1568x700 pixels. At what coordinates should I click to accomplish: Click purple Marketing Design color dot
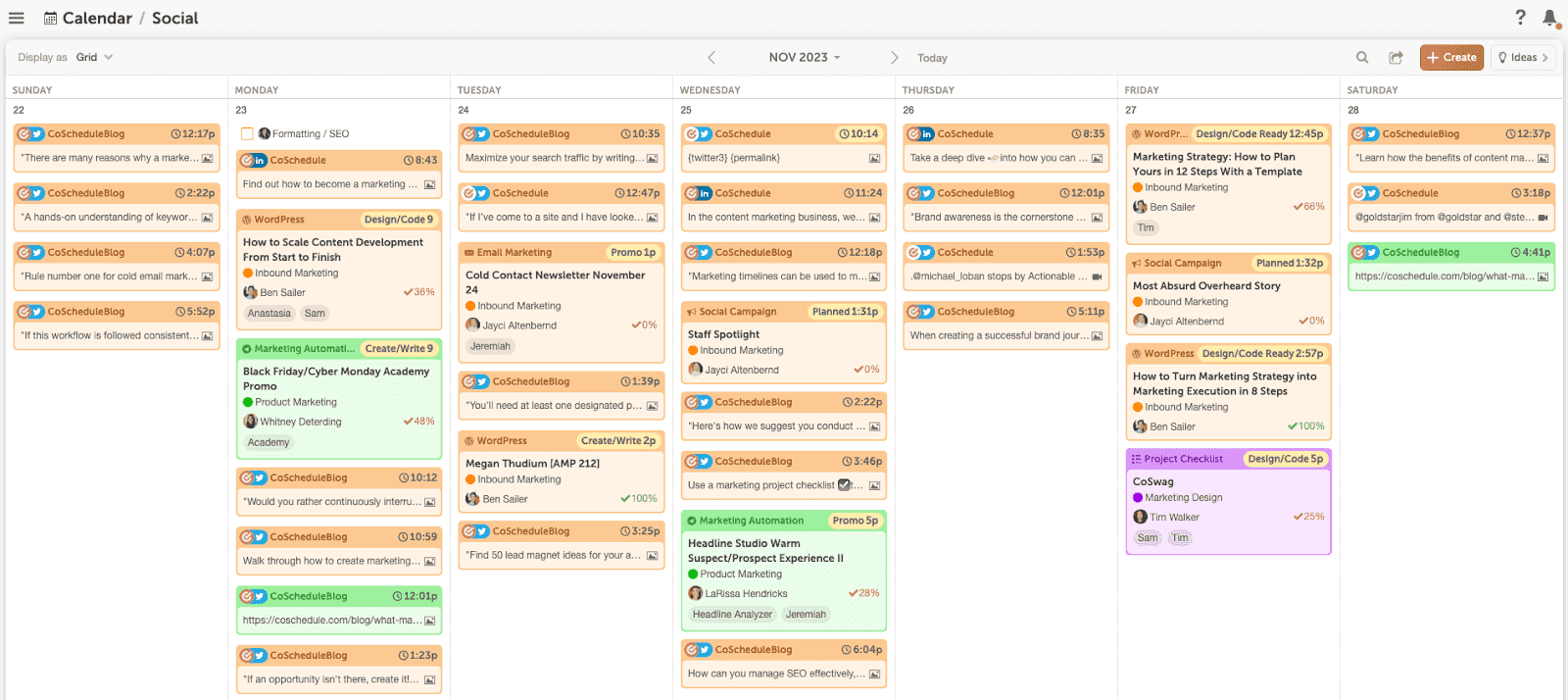click(1138, 498)
